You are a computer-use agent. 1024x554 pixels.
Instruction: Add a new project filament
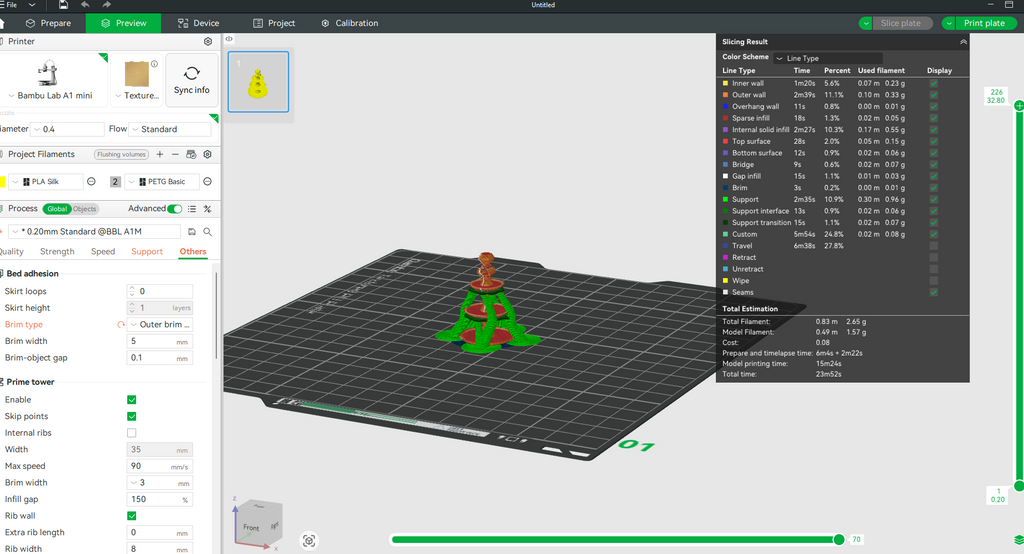[160, 155]
